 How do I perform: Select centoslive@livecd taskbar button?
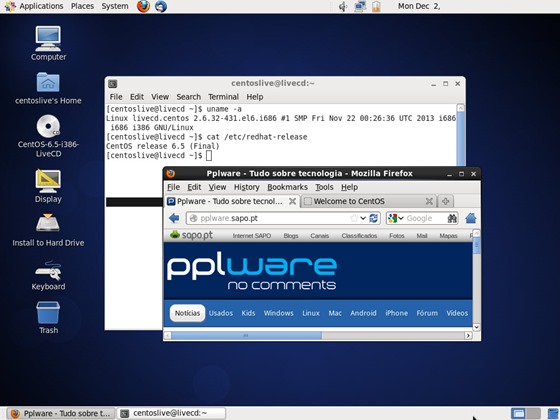point(171,413)
